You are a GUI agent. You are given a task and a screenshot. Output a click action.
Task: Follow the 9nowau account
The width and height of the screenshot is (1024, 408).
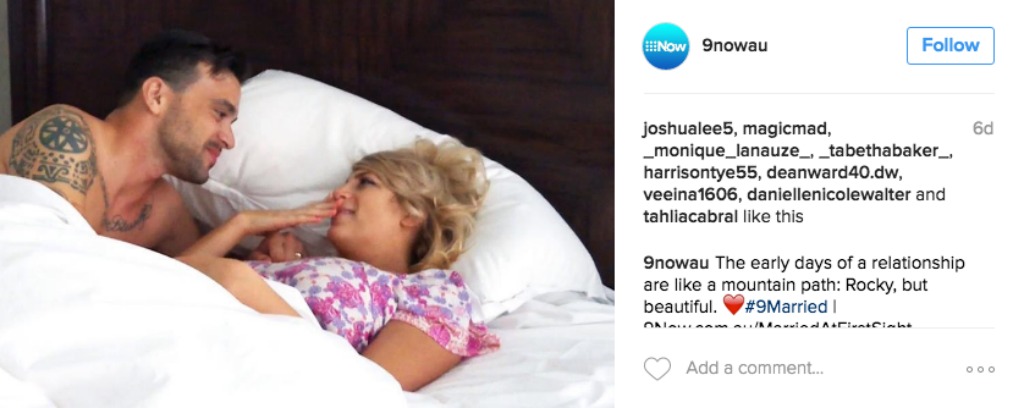[x=950, y=46]
